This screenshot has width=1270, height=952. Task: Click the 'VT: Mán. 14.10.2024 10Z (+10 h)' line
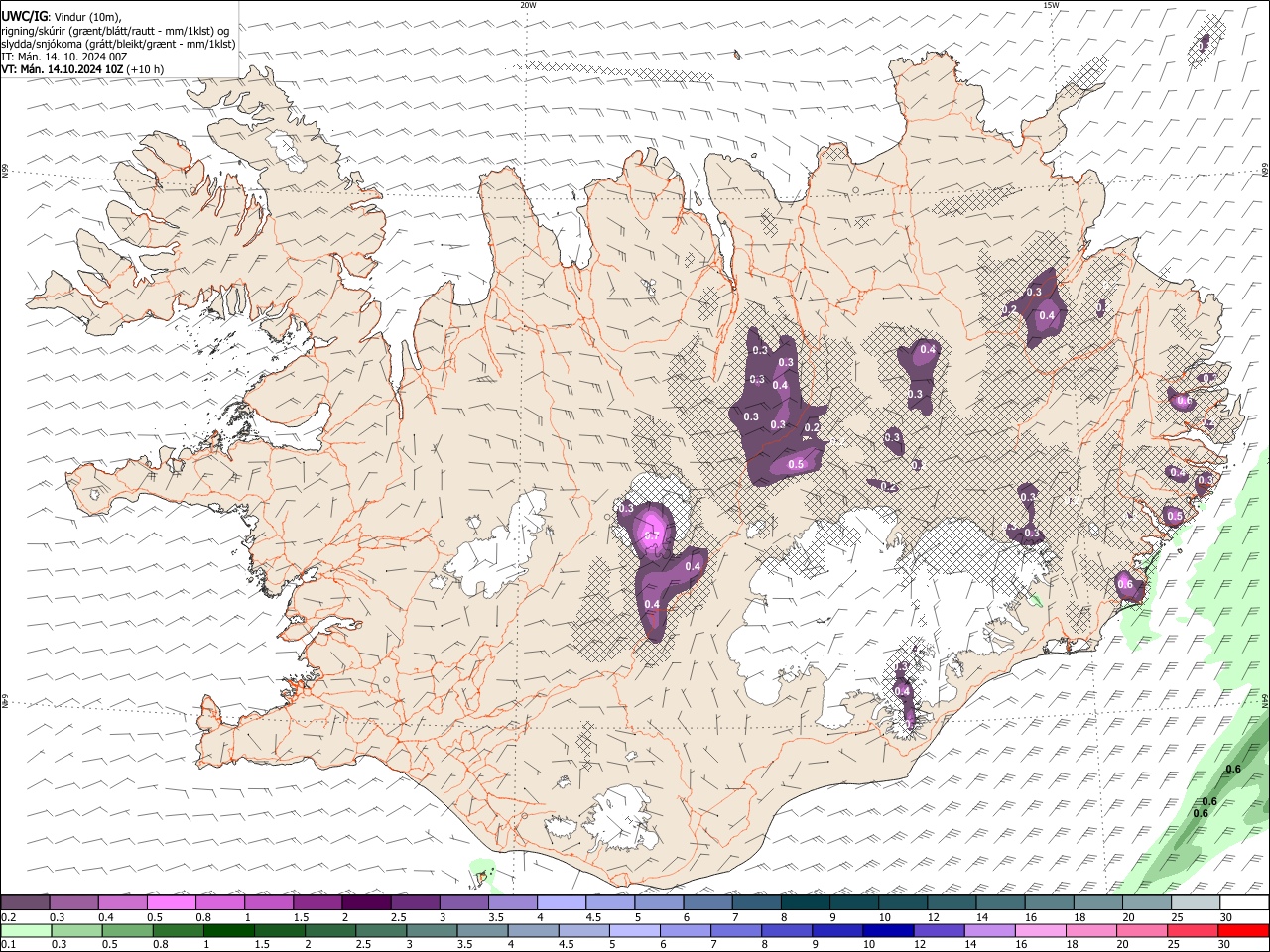coord(82,69)
